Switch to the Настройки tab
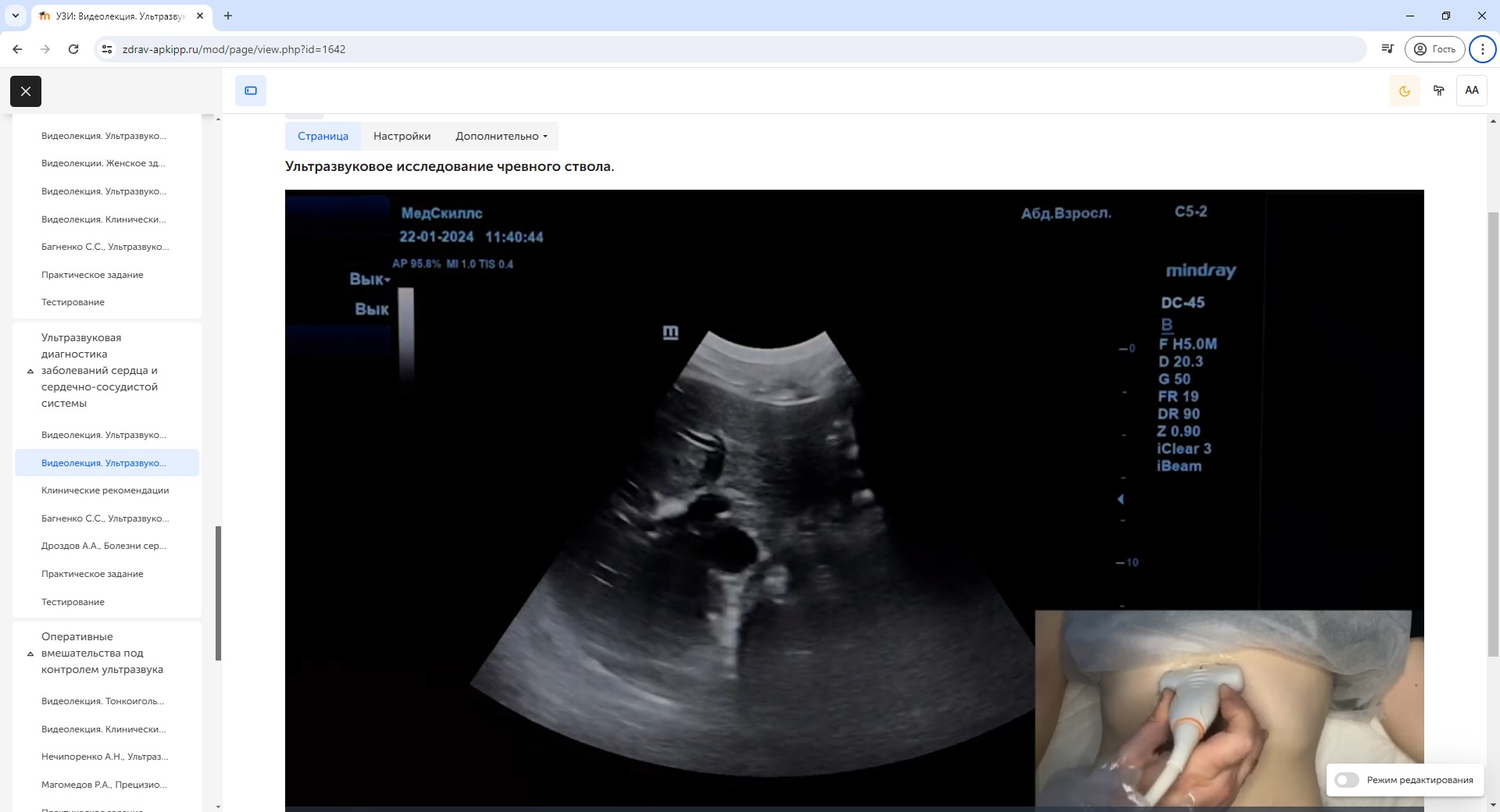 pyautogui.click(x=402, y=136)
